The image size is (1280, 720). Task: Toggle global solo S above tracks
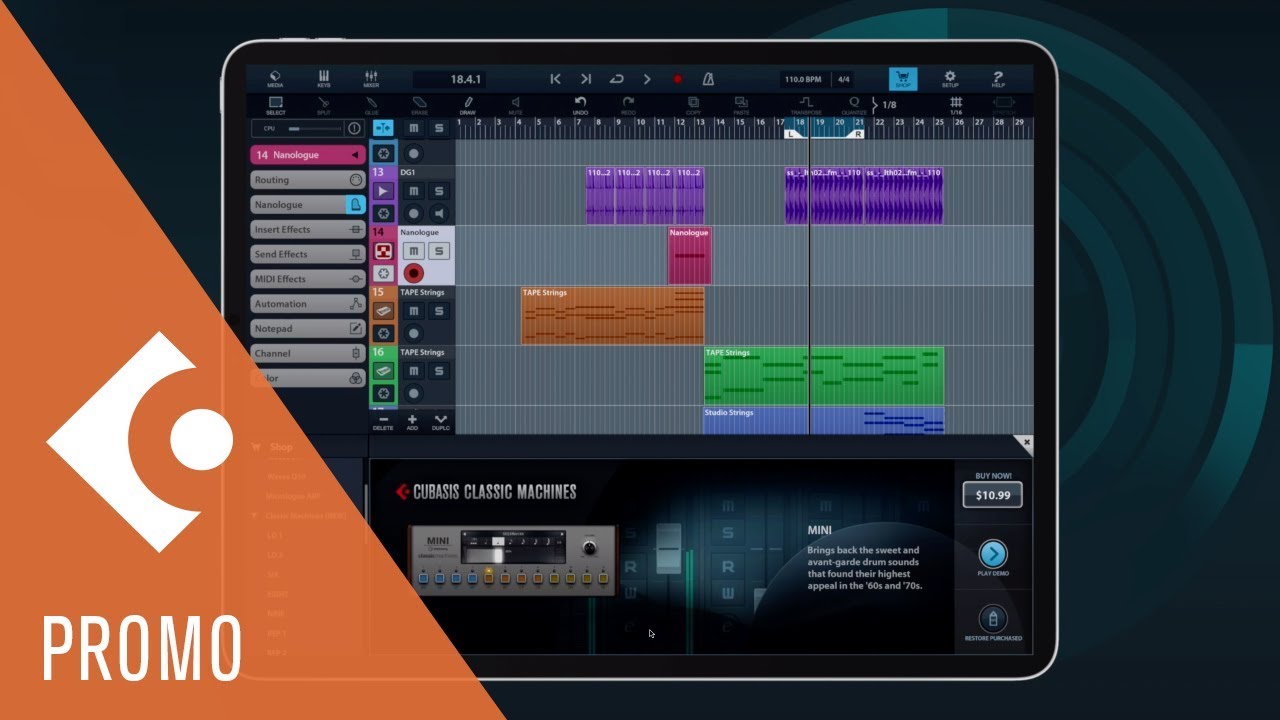coord(438,129)
